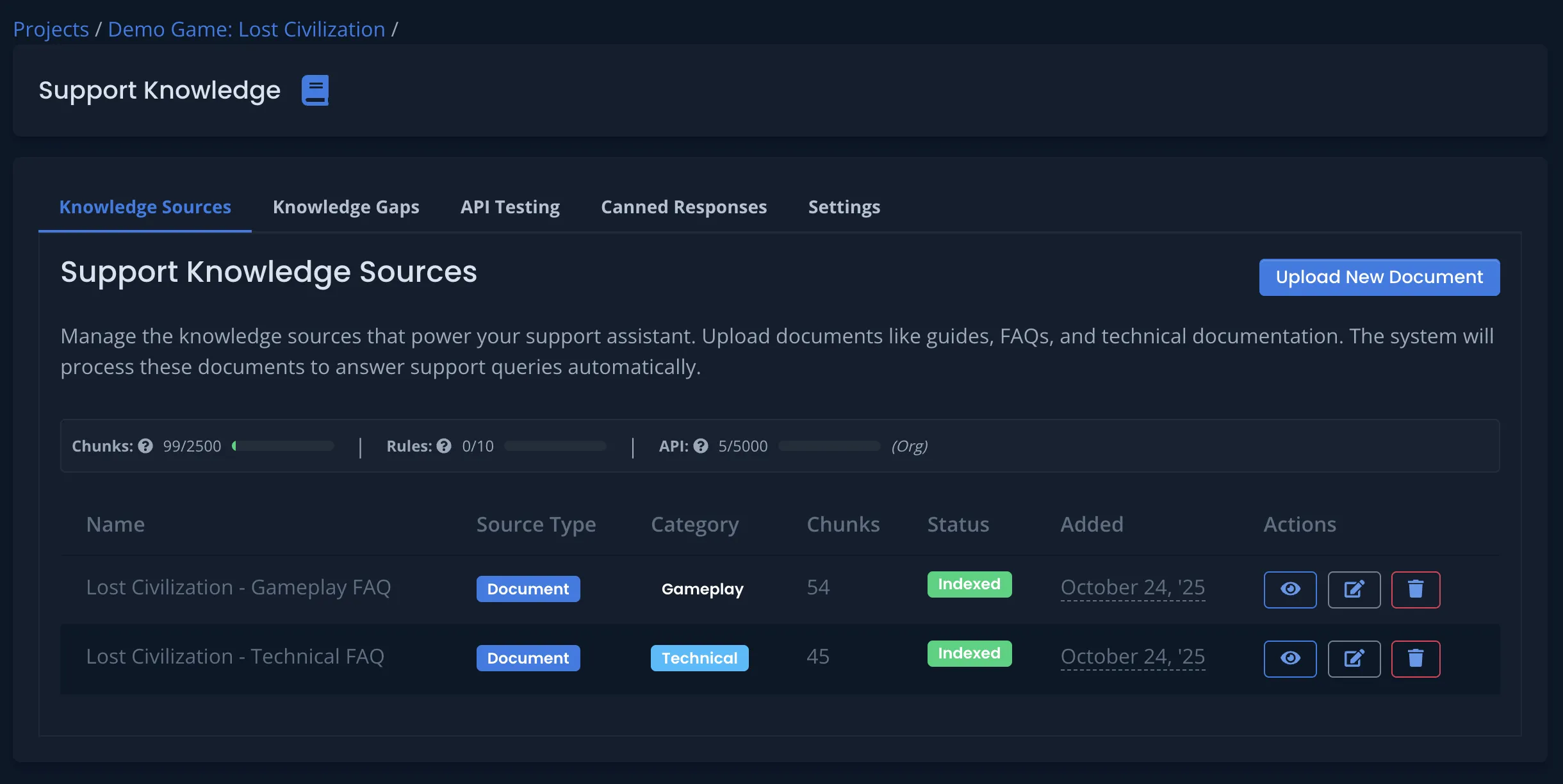
Task: Edit the Gameplay FAQ document
Action: [x=1354, y=589]
